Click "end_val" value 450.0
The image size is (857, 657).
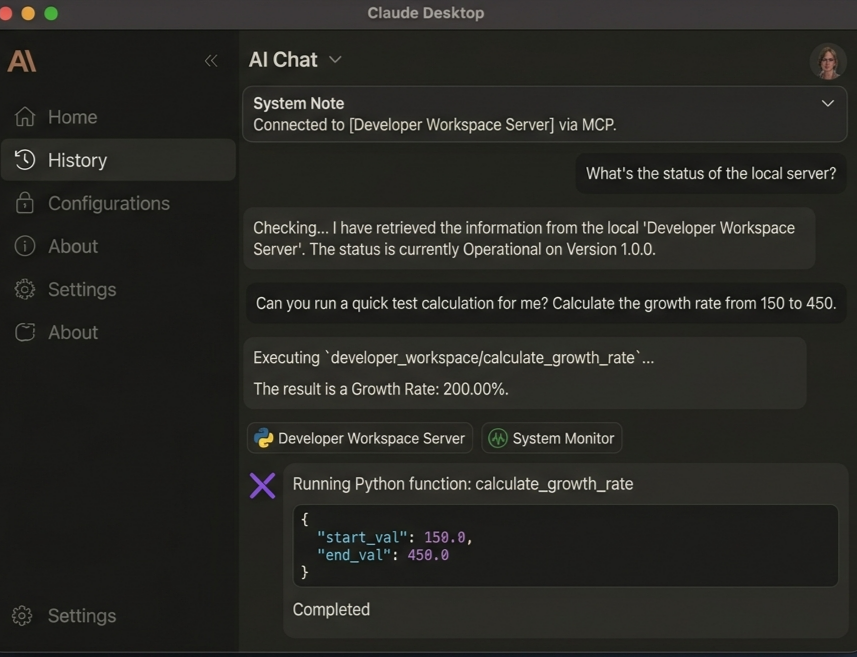coord(428,555)
